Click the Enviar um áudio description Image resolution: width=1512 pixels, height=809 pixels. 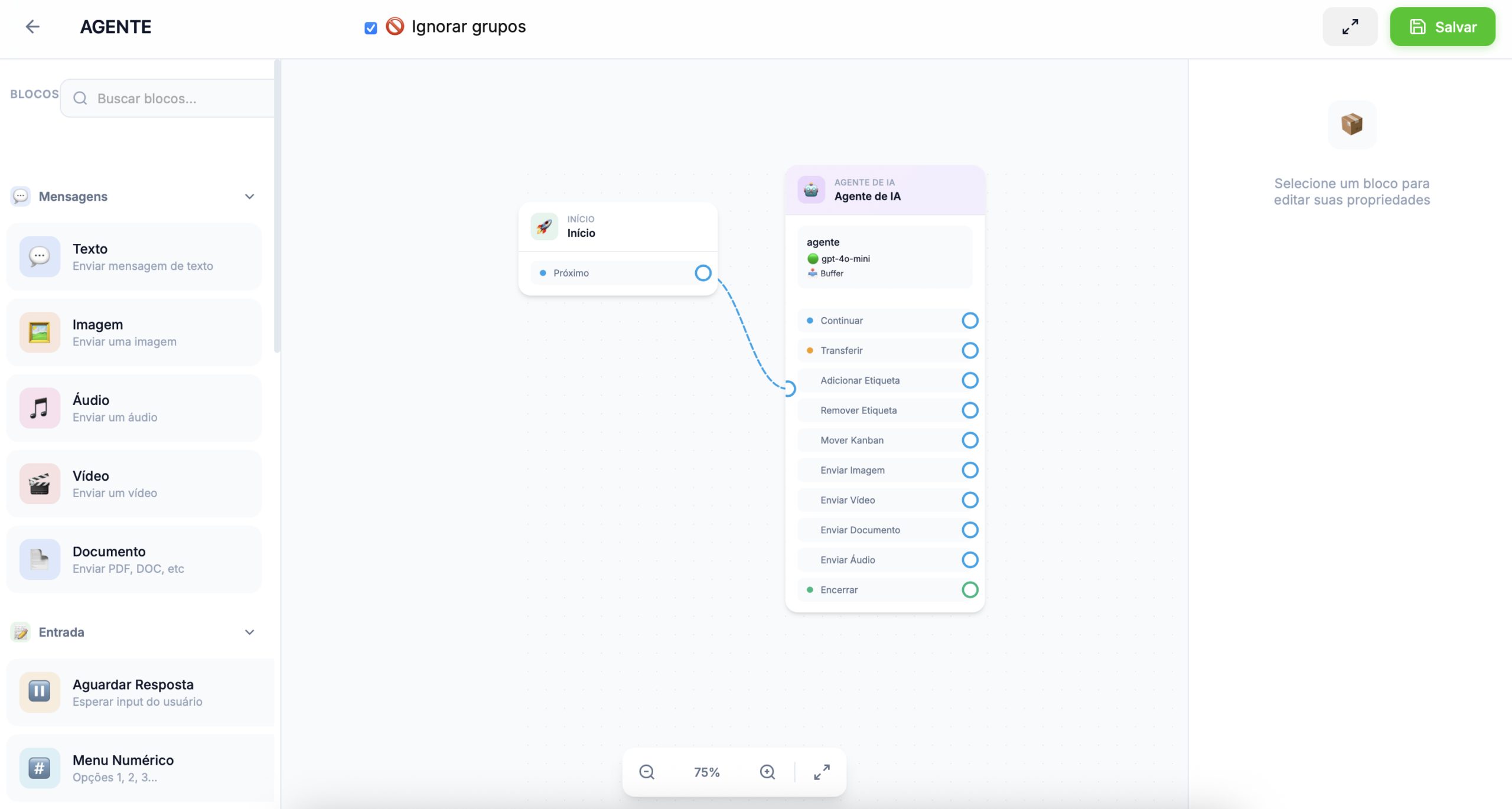click(x=115, y=417)
